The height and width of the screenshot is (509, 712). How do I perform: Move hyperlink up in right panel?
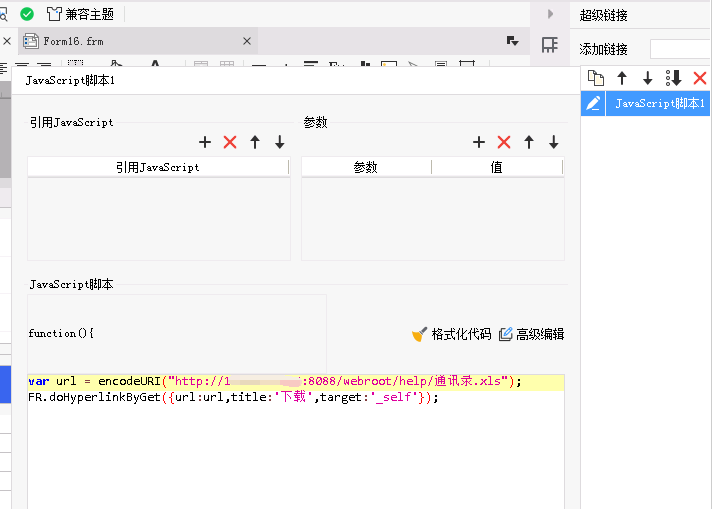622,78
